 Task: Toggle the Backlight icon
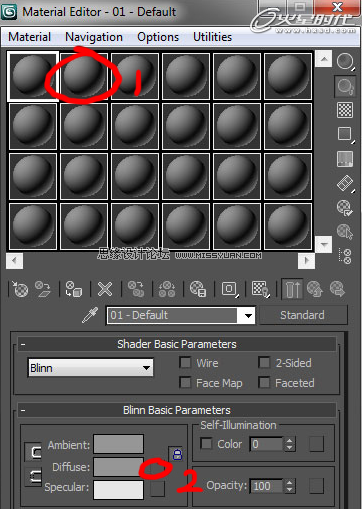[x=345, y=86]
